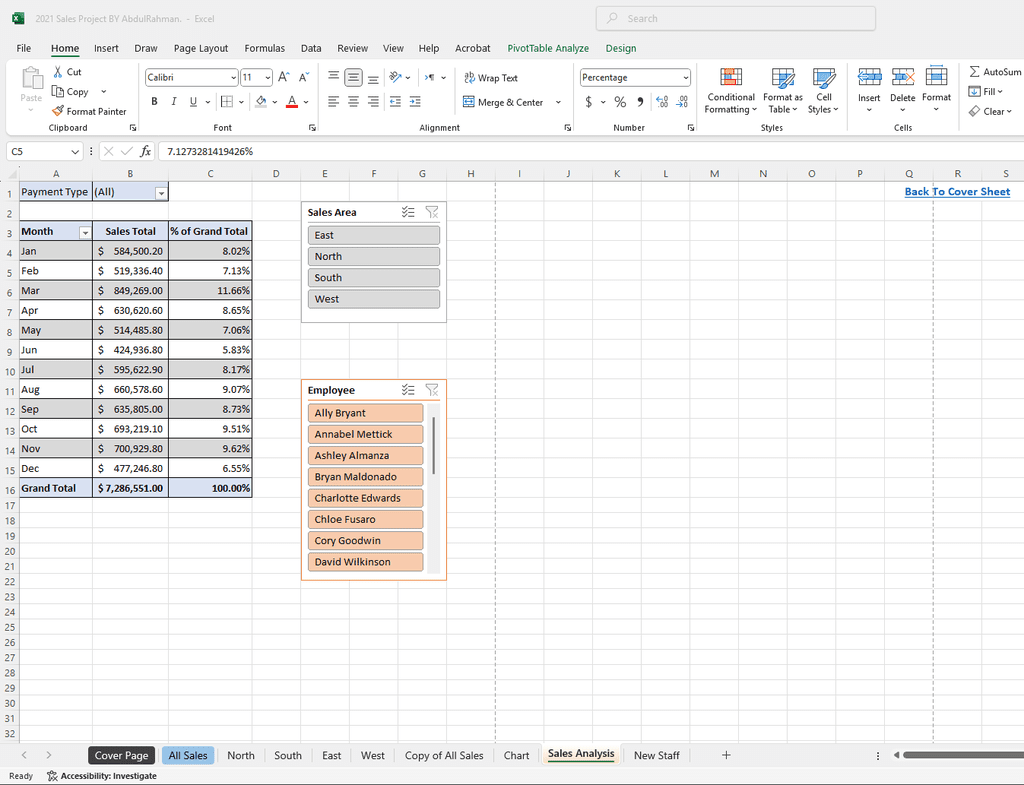Click the Search box in title bar

(735, 18)
